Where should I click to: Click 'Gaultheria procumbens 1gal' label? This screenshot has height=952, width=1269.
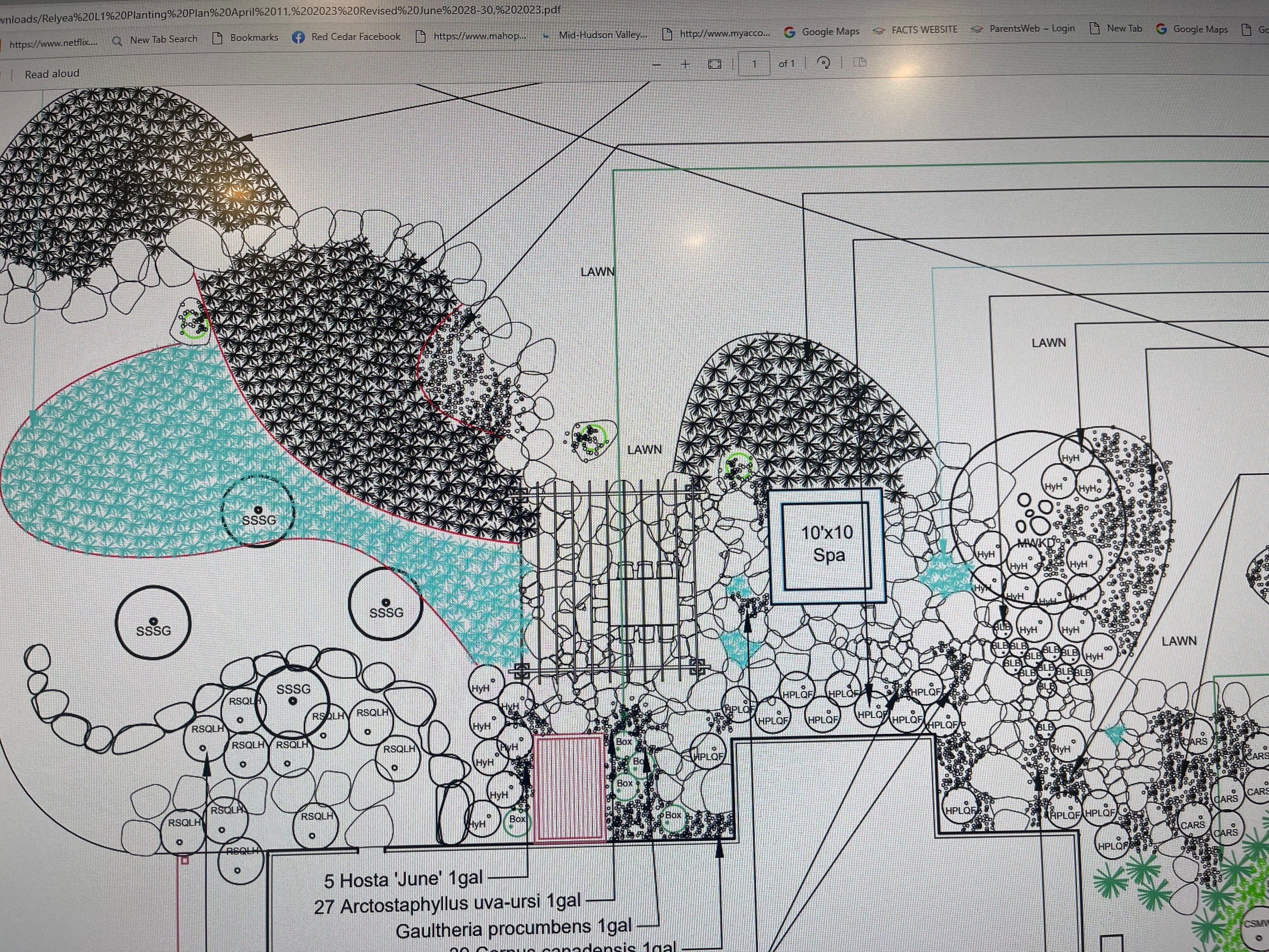514,928
